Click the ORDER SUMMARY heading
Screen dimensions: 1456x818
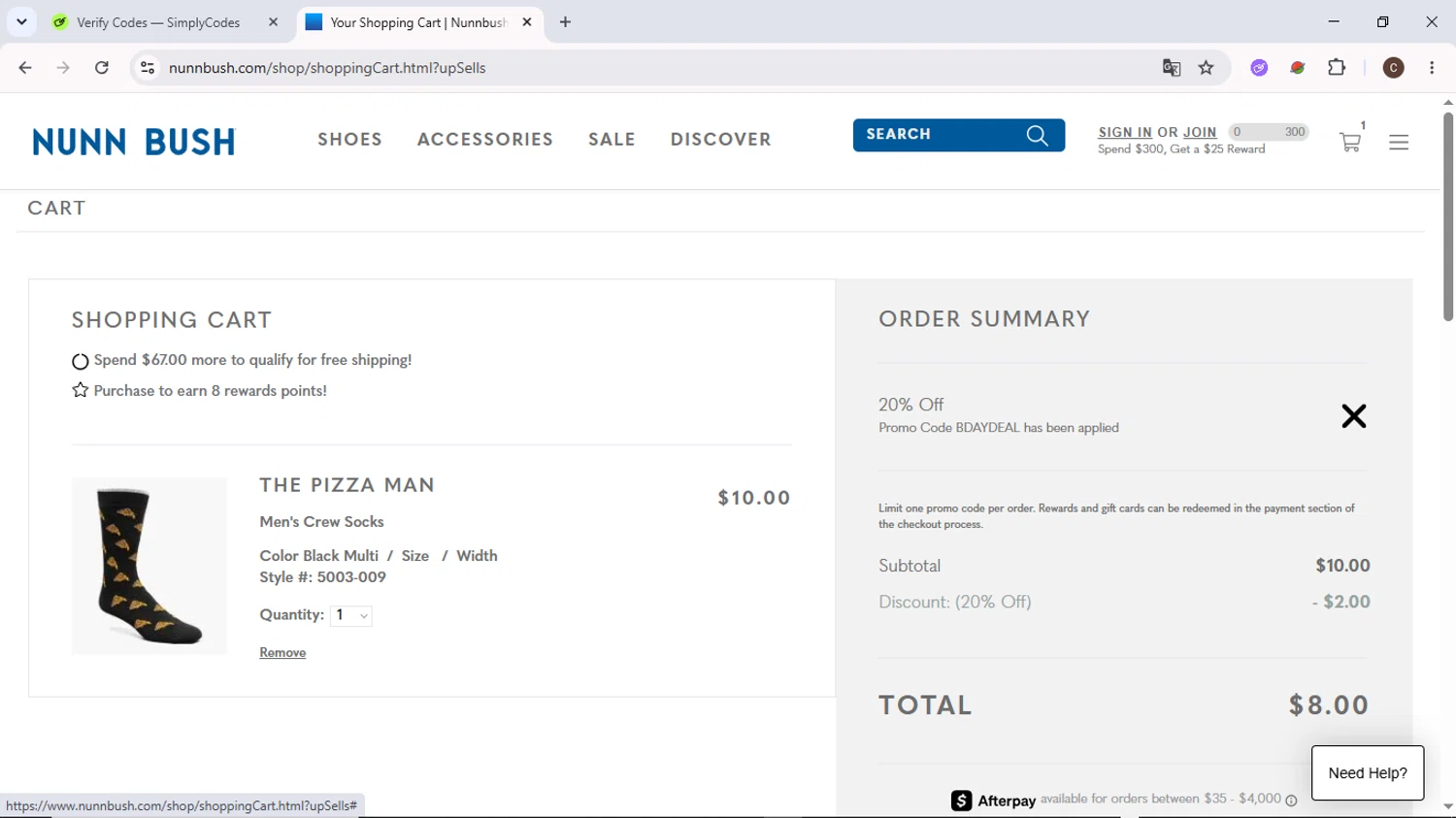(984, 319)
